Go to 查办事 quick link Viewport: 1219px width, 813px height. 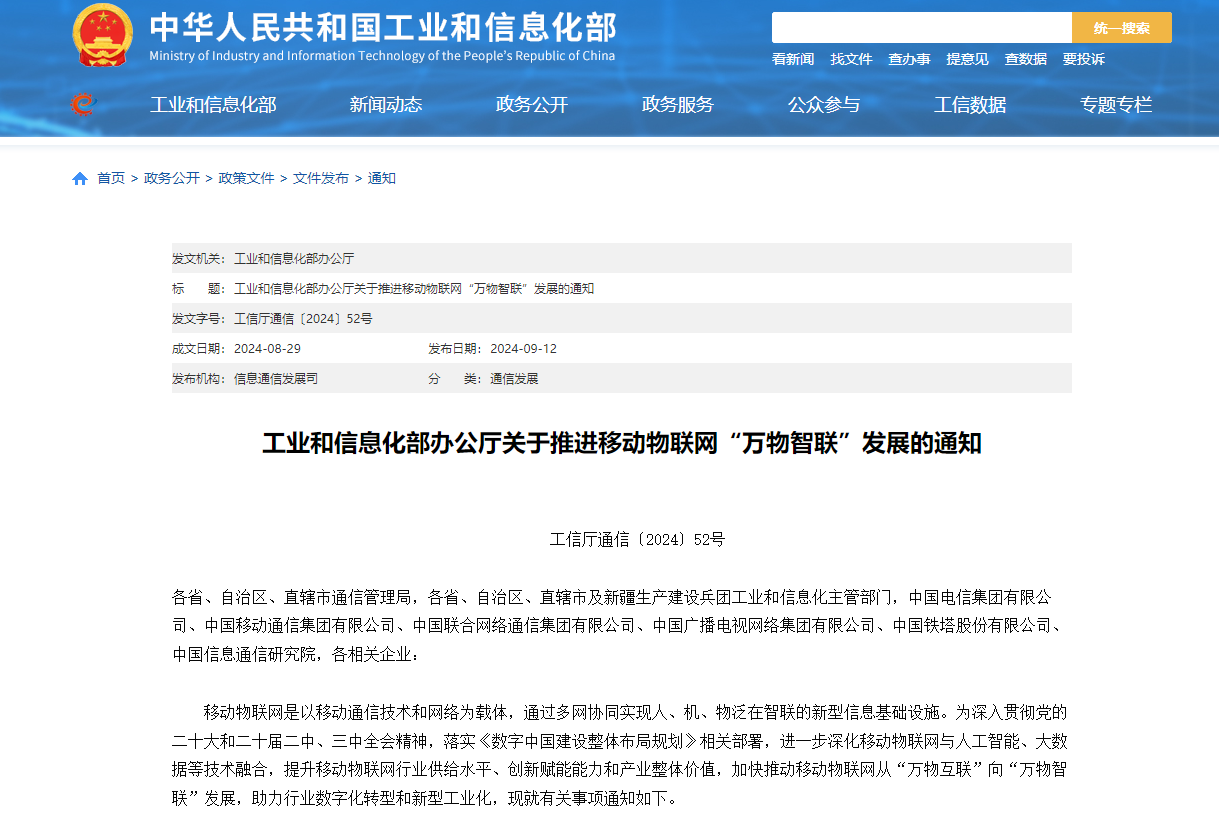coord(909,59)
